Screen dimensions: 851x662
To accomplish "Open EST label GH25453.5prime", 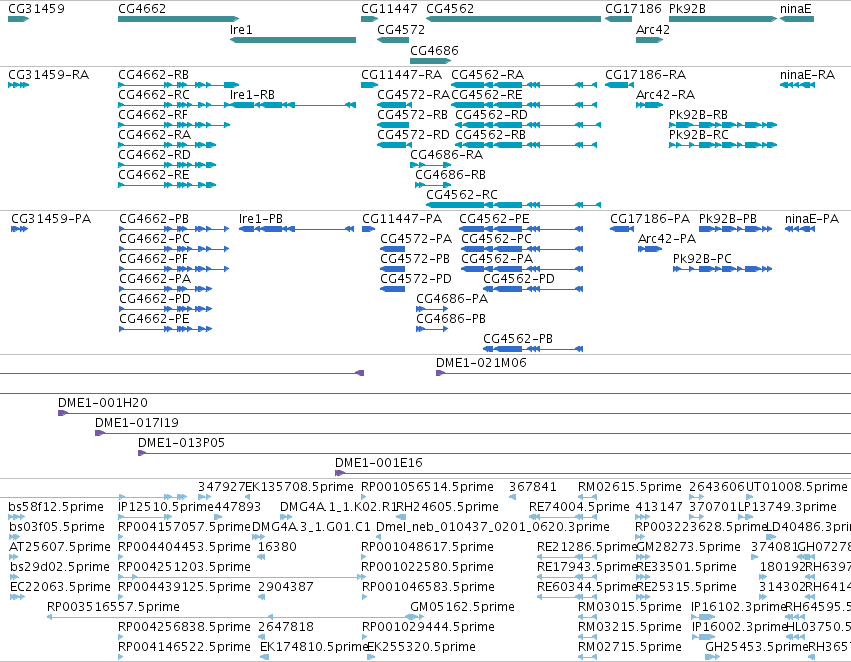I will 757,647.
